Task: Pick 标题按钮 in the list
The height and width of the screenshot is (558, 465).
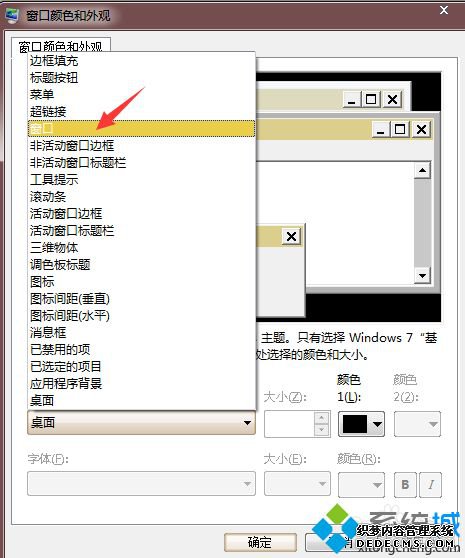Action: tap(141, 78)
